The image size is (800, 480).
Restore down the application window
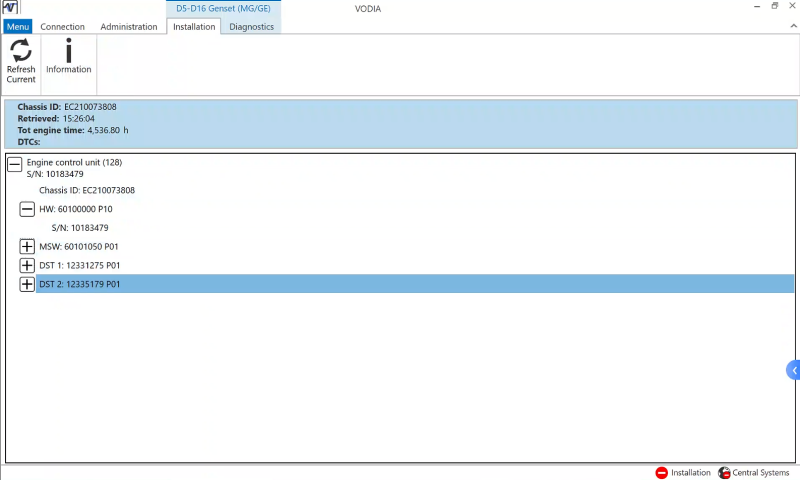tap(774, 7)
